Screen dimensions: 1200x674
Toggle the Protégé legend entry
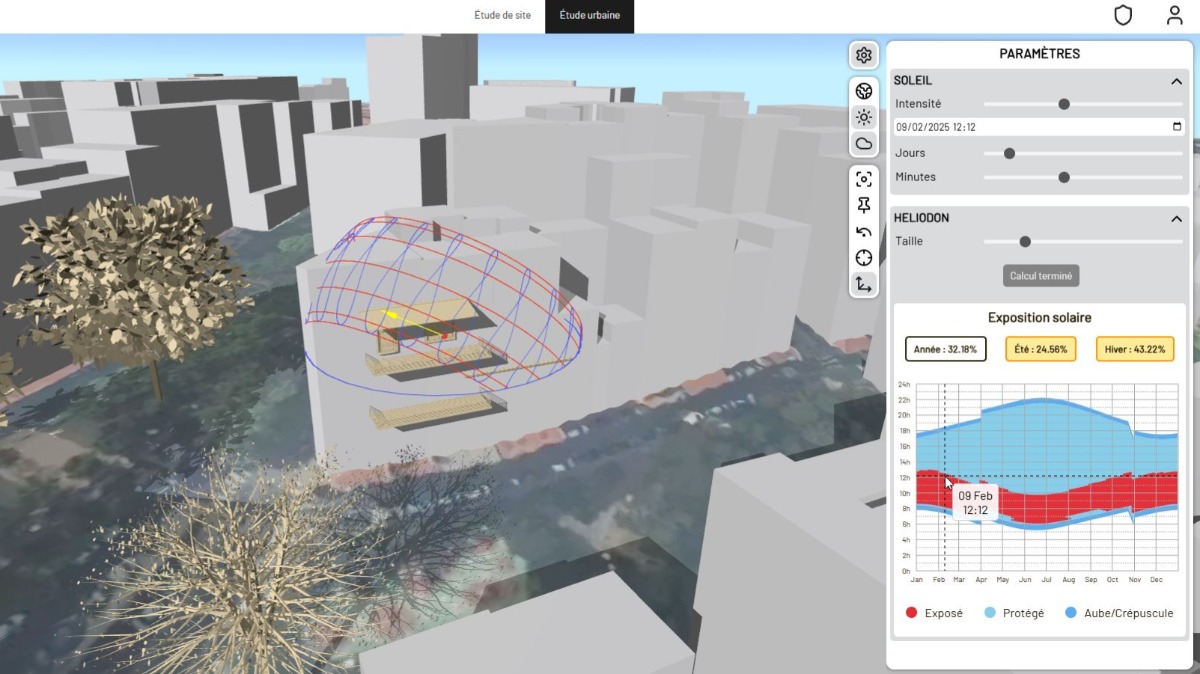[1014, 613]
